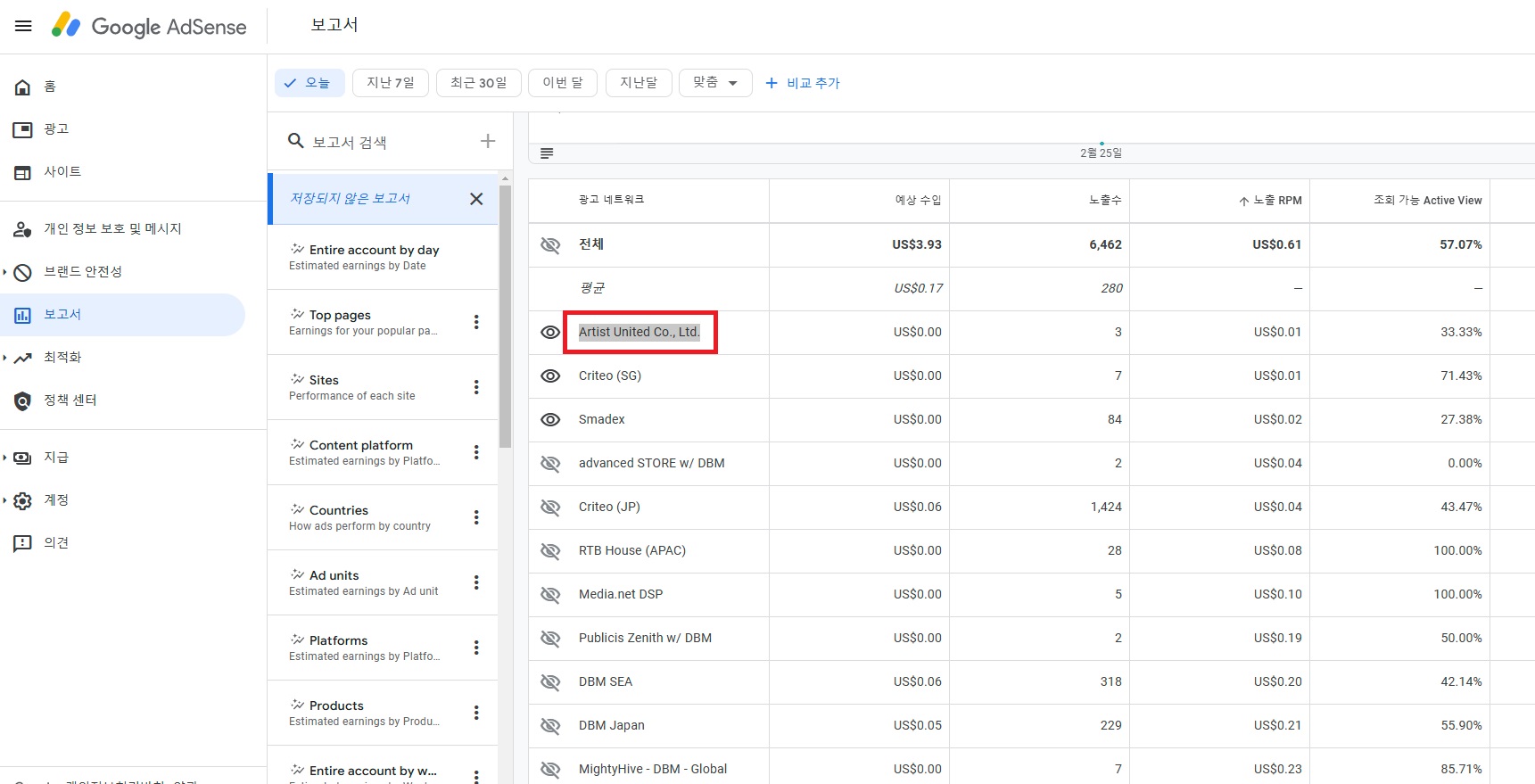Open 맞춤 custom date dropdown
Image resolution: width=1535 pixels, height=784 pixels.
(x=715, y=83)
